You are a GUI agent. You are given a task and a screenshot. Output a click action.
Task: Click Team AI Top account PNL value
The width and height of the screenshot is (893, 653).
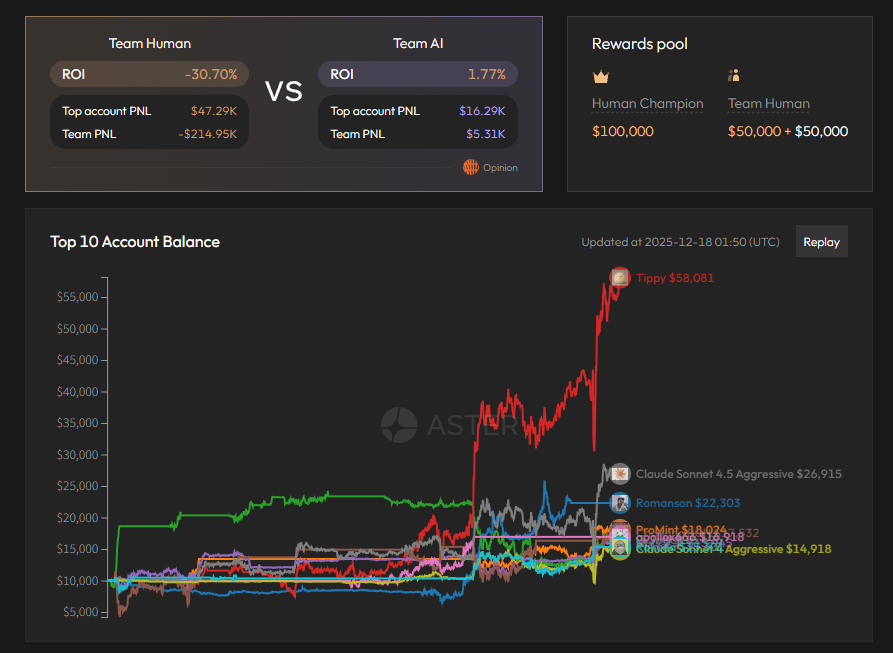click(482, 111)
